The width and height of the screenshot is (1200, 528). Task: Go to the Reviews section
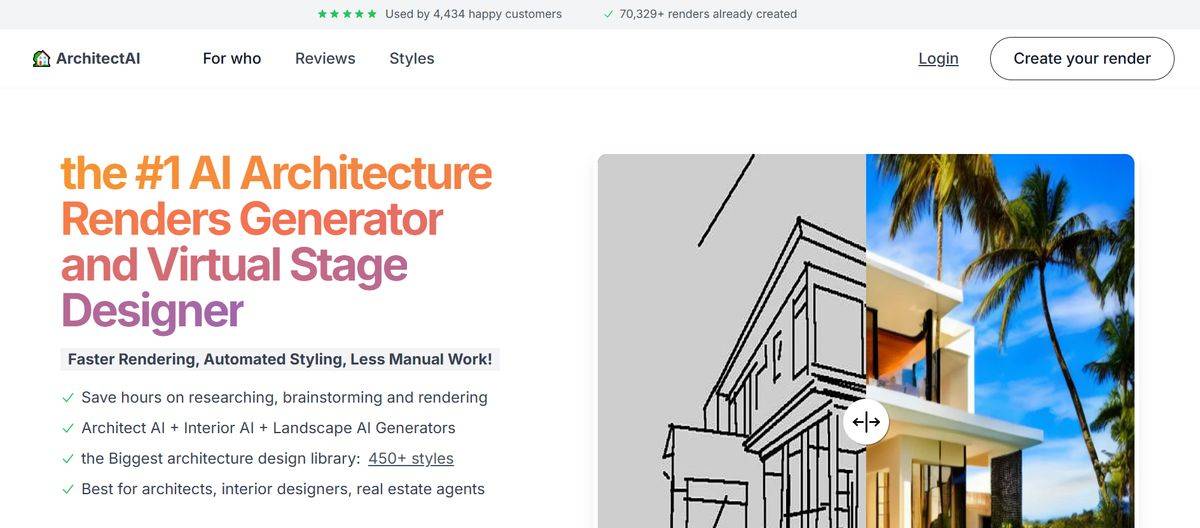(x=325, y=59)
